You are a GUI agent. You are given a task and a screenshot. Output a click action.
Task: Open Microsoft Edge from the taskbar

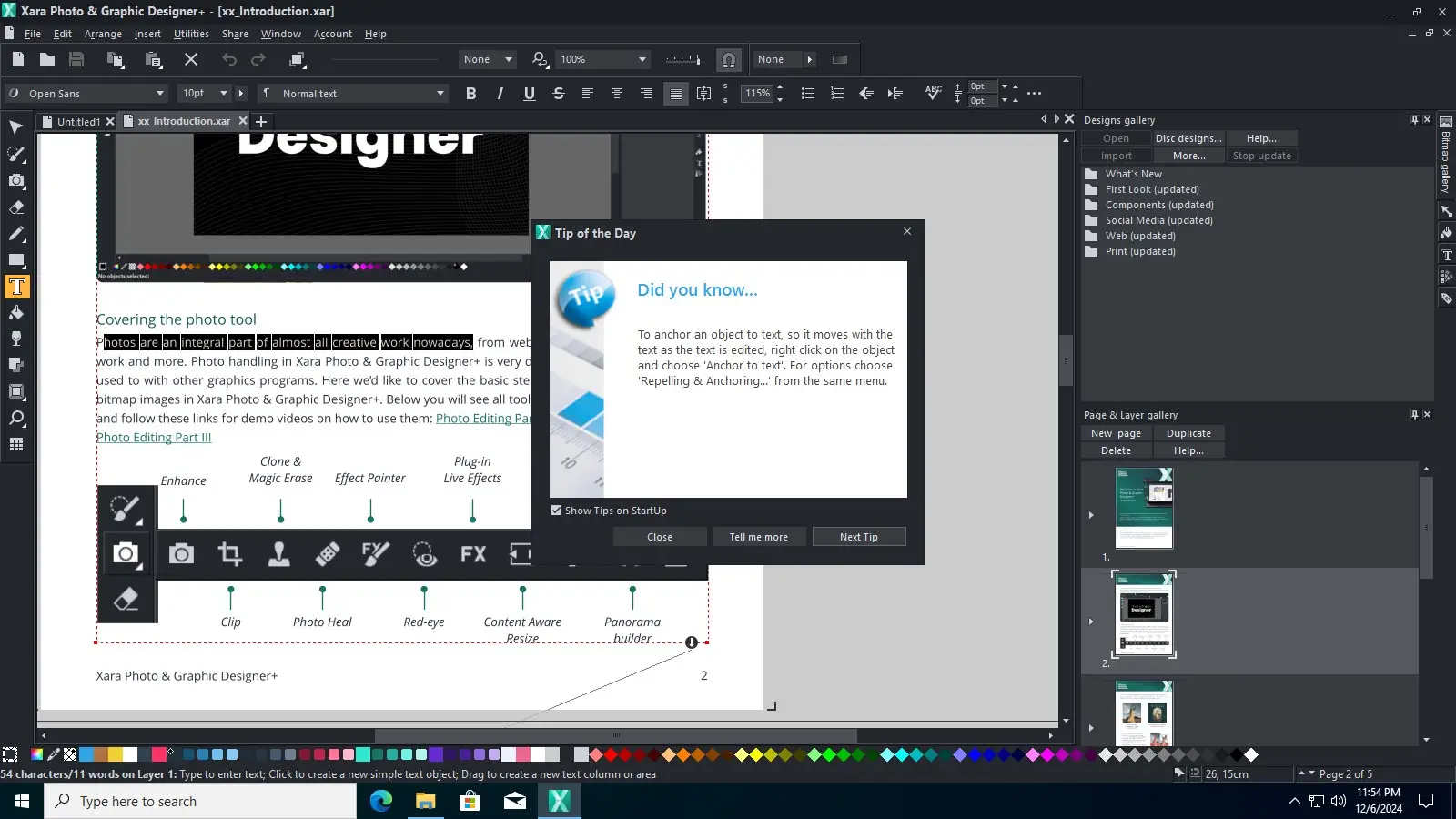click(381, 801)
